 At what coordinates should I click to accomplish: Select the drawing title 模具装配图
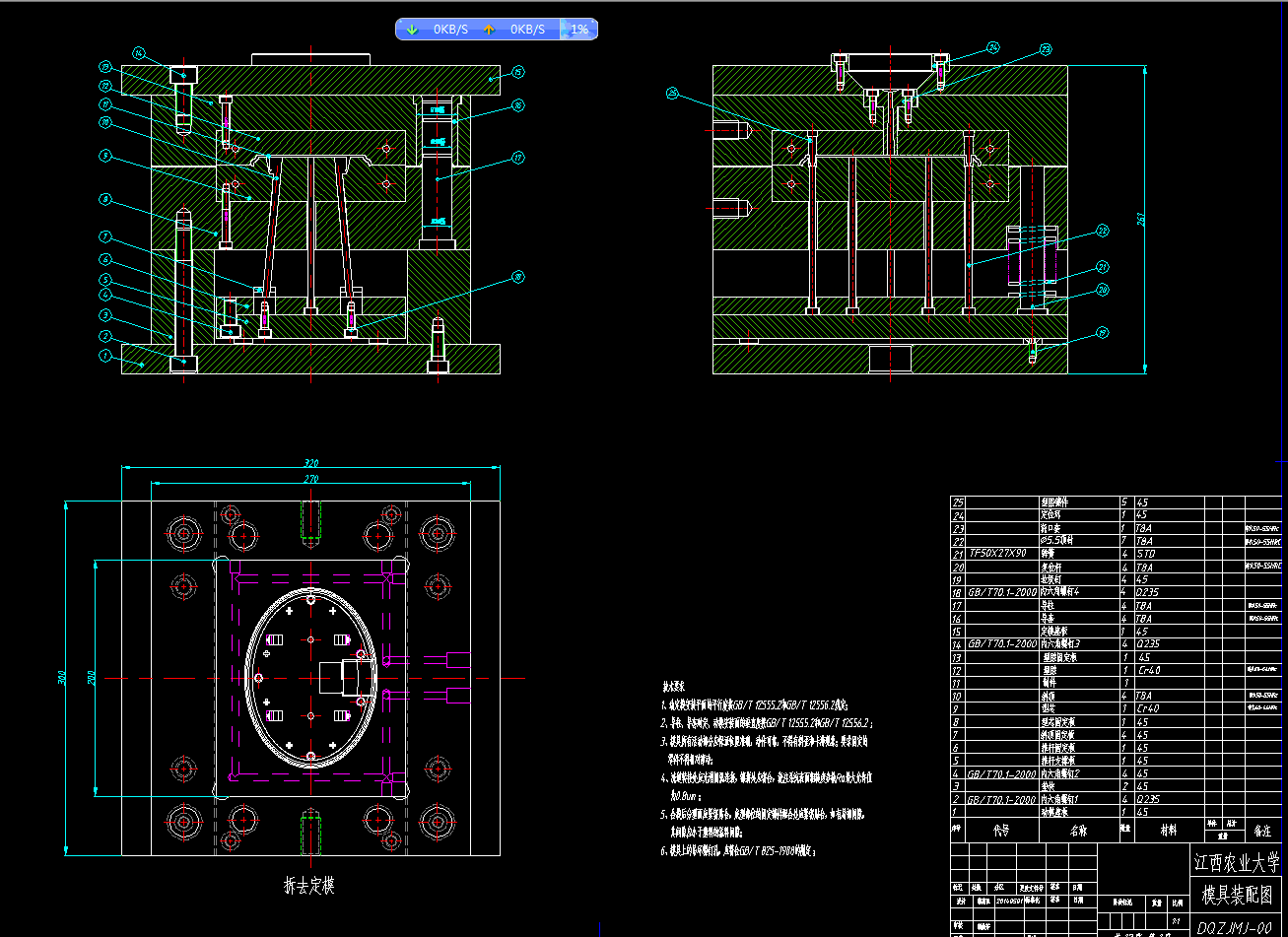click(1237, 895)
